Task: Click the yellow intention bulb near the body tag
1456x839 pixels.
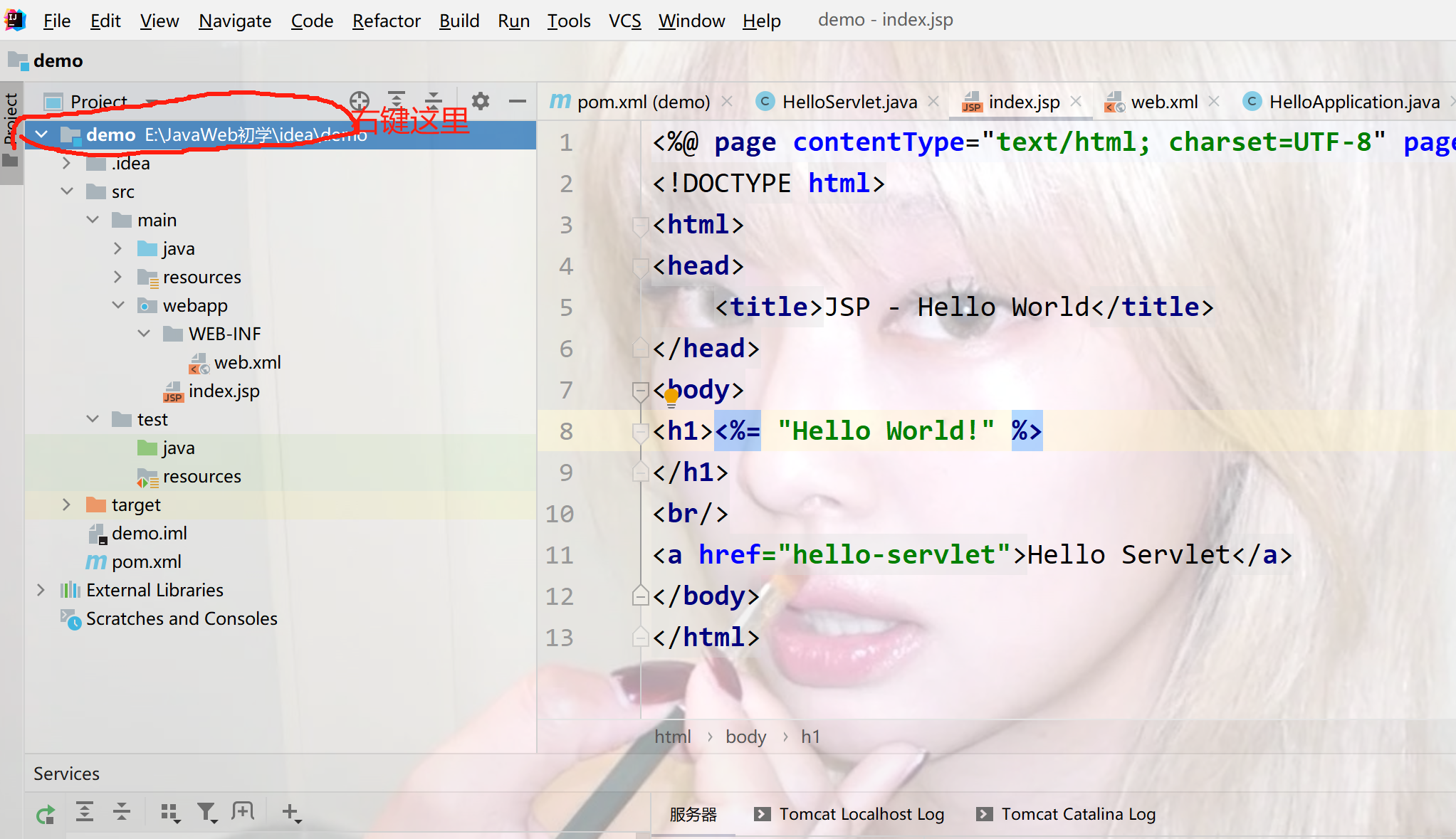Action: pos(670,396)
